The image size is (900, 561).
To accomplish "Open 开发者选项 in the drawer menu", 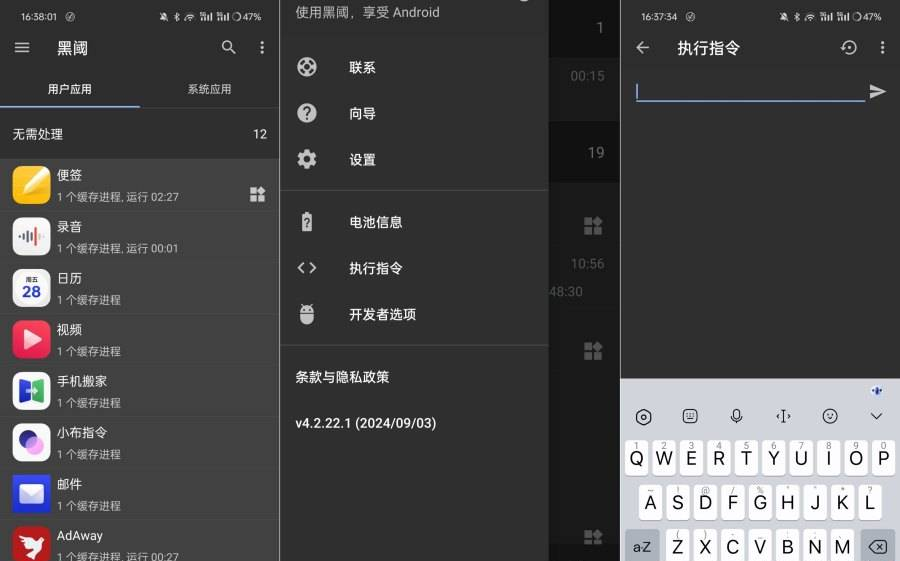I will (x=414, y=314).
